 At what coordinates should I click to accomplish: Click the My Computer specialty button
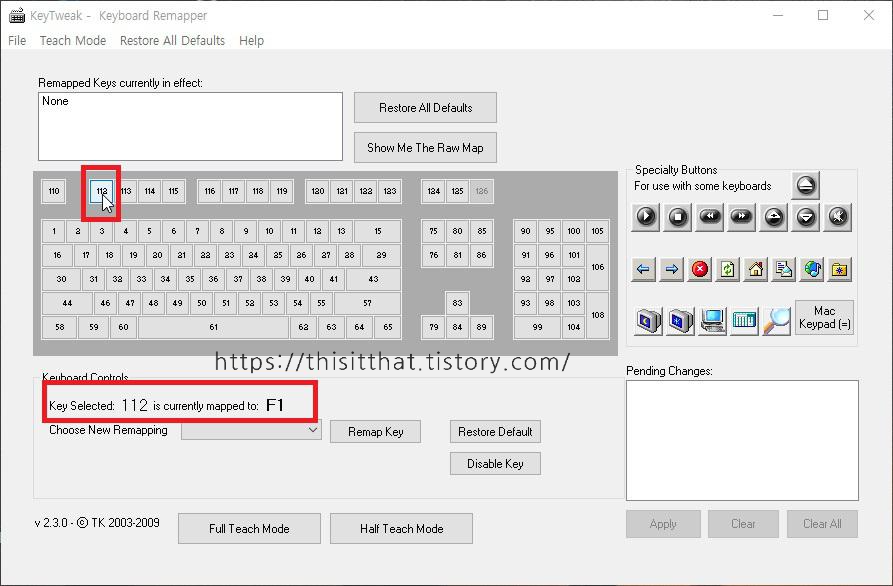(x=712, y=321)
